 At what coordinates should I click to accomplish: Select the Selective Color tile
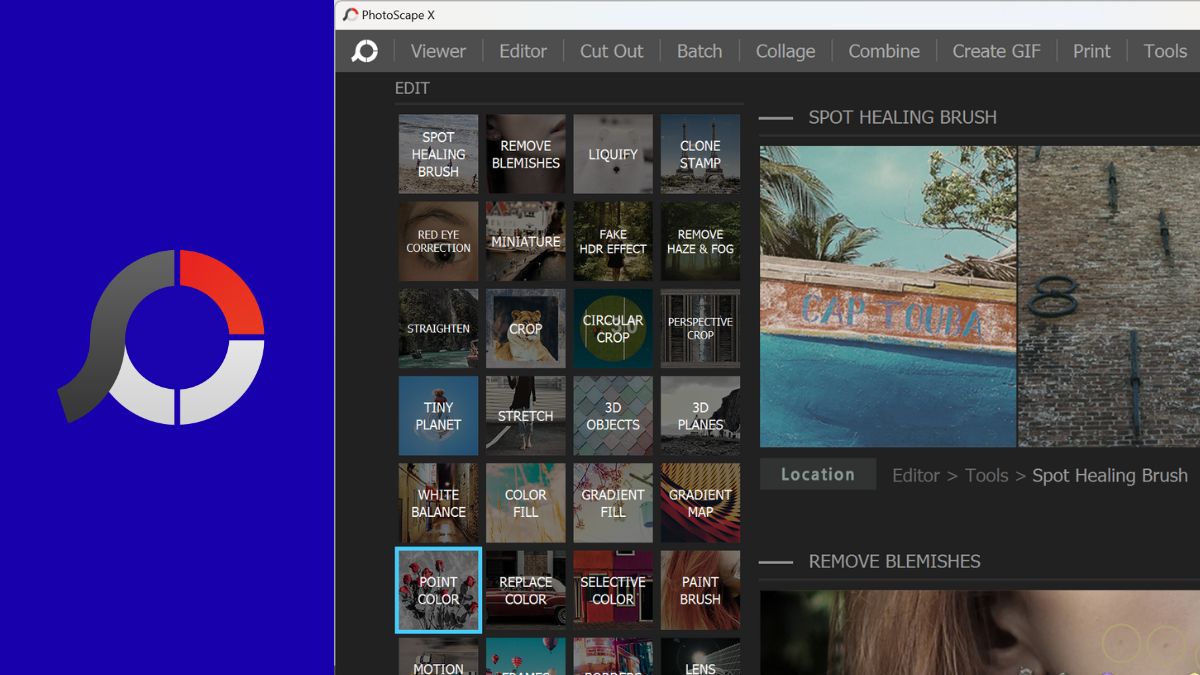click(613, 590)
